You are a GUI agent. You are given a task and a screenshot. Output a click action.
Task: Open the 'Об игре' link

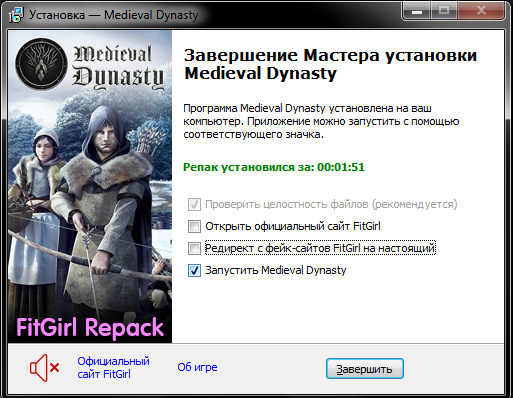(x=197, y=367)
